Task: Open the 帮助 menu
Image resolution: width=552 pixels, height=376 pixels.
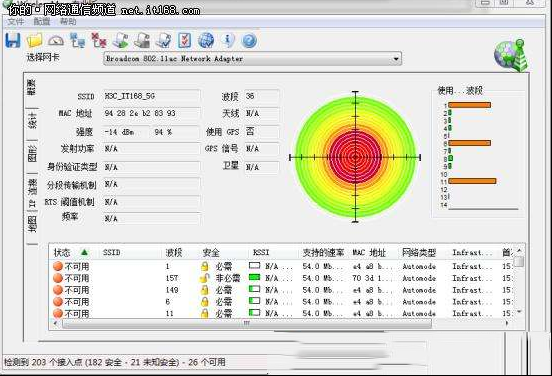Action: coord(68,22)
